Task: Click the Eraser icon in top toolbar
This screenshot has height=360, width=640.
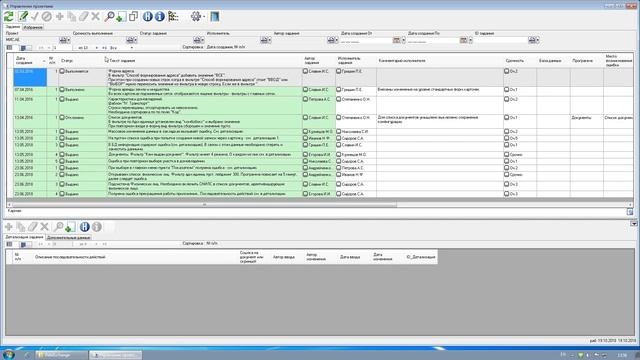Action: pyautogui.click(x=84, y=16)
